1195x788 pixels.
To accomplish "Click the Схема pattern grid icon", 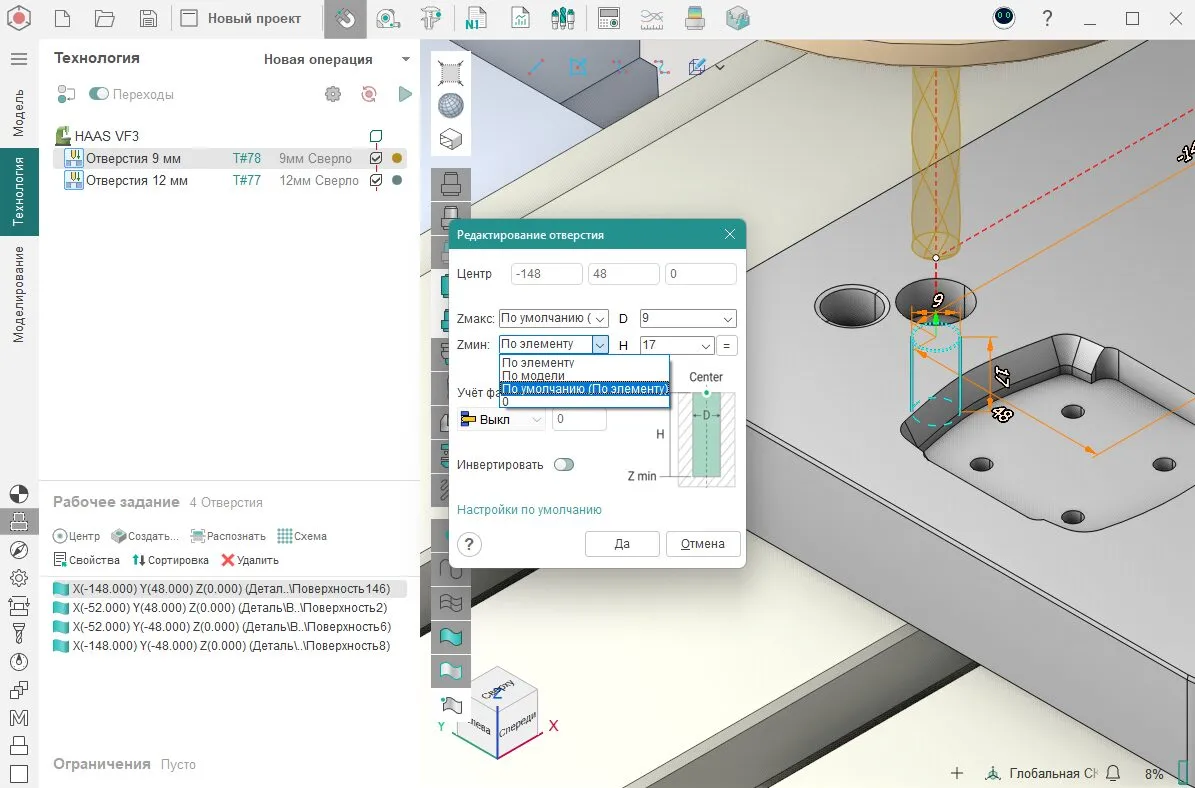I will [285, 536].
